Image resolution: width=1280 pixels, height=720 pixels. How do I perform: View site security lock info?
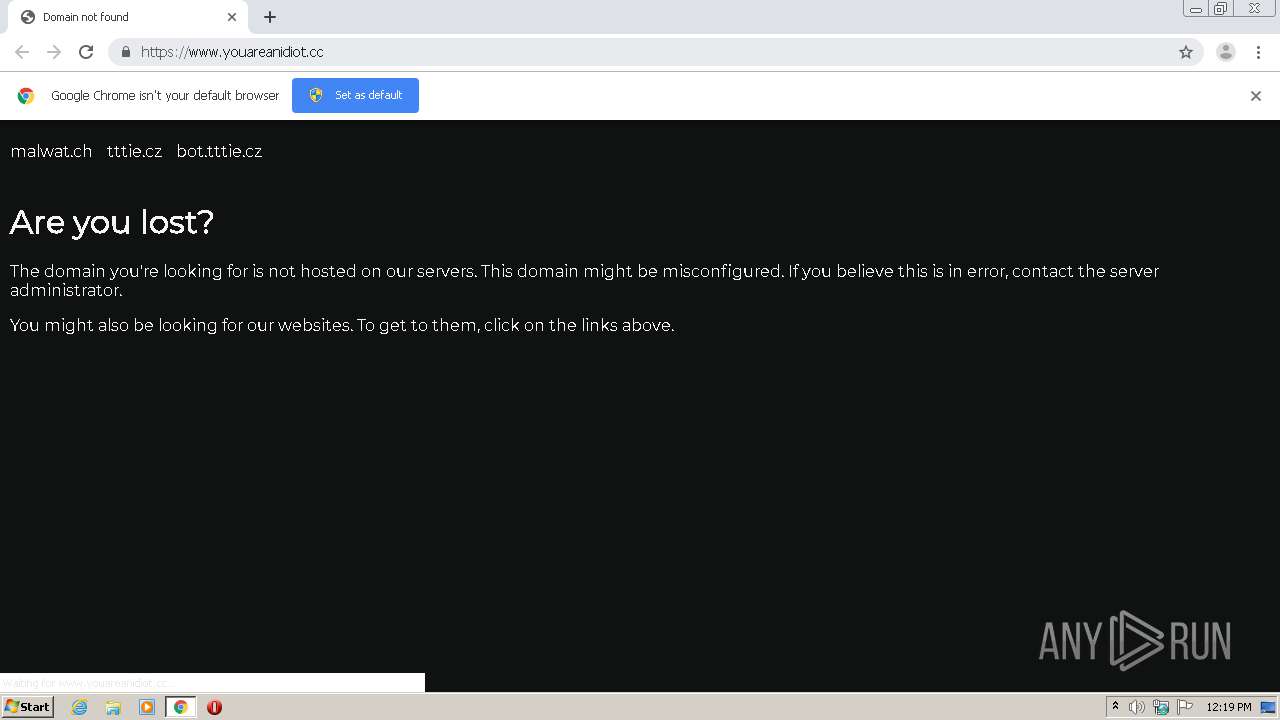(126, 52)
